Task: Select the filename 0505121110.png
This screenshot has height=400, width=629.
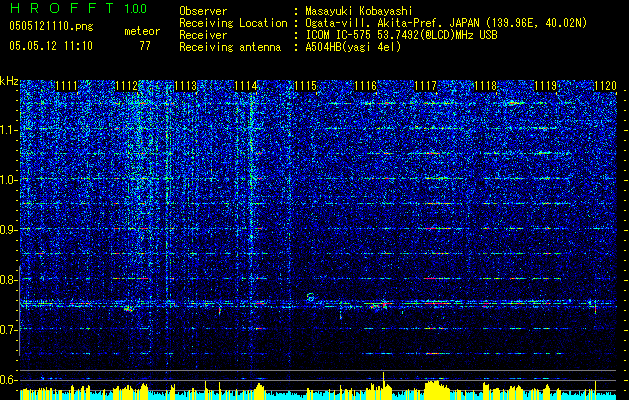Action: point(51,26)
